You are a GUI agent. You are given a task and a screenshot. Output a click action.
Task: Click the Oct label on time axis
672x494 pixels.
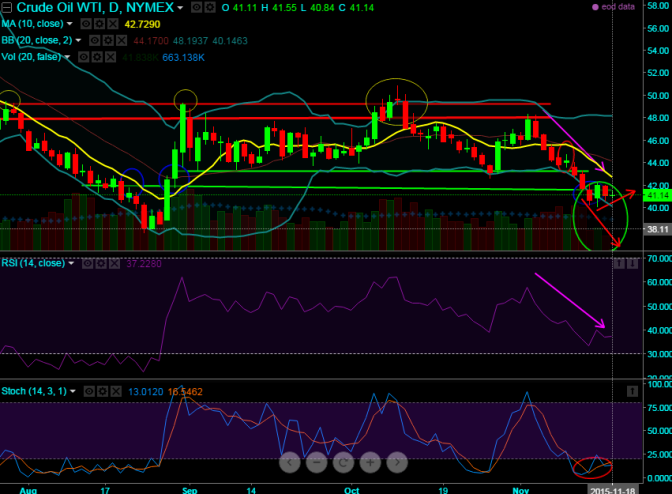coord(351,490)
